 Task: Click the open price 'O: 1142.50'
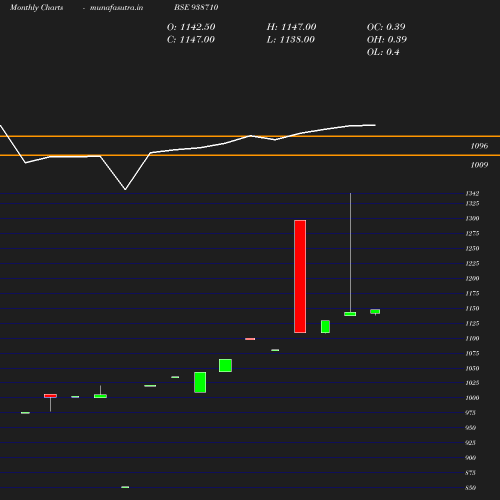coord(191,27)
